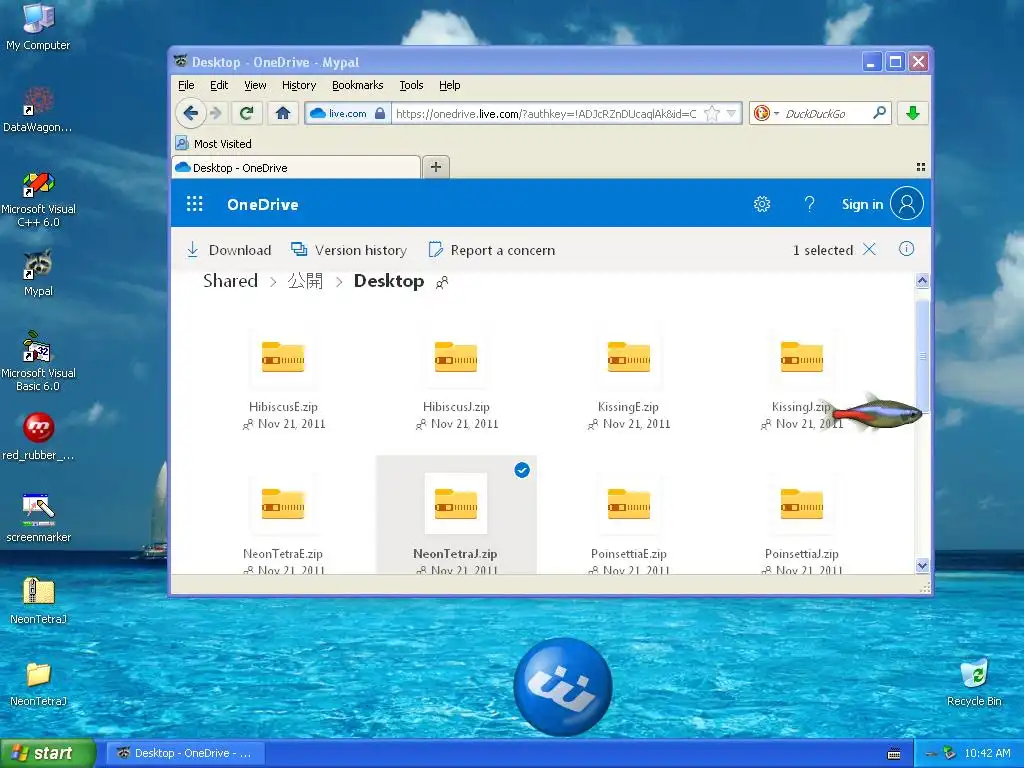The width and height of the screenshot is (1024, 768).
Task: Click Report a concern
Action: pyautogui.click(x=491, y=249)
